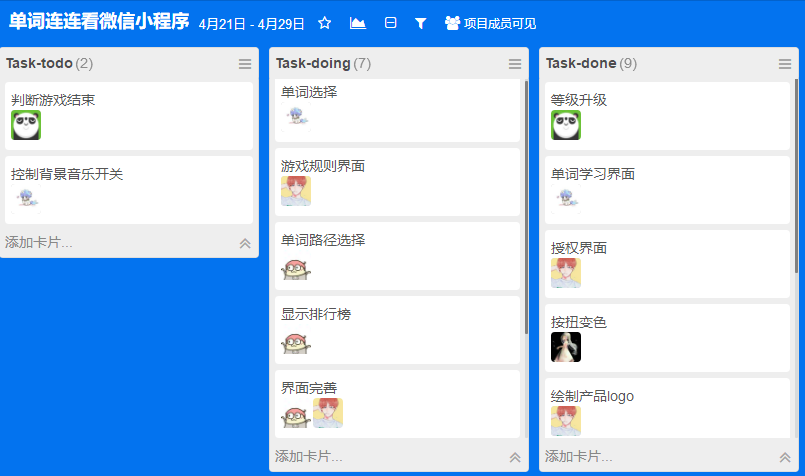The height and width of the screenshot is (476, 805).
Task: Click 项目成员可见 visibility setting
Action: click(x=490, y=24)
